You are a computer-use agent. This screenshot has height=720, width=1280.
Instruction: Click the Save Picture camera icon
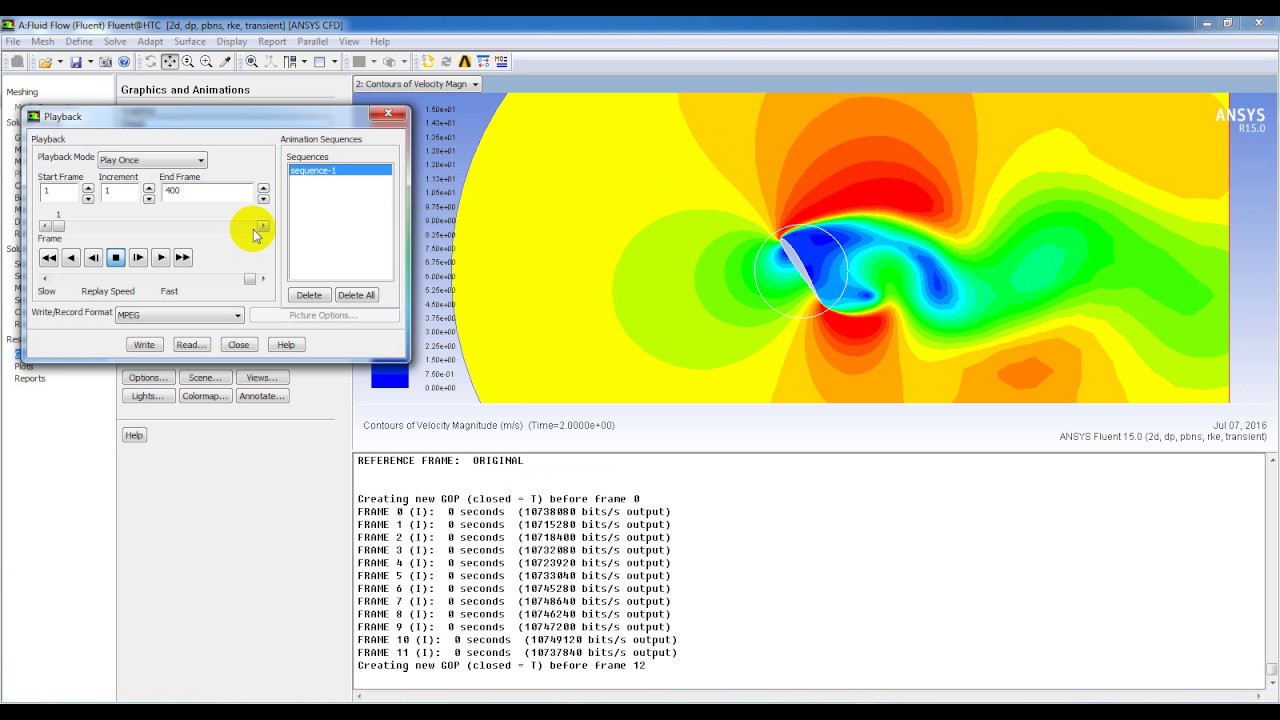pos(105,62)
